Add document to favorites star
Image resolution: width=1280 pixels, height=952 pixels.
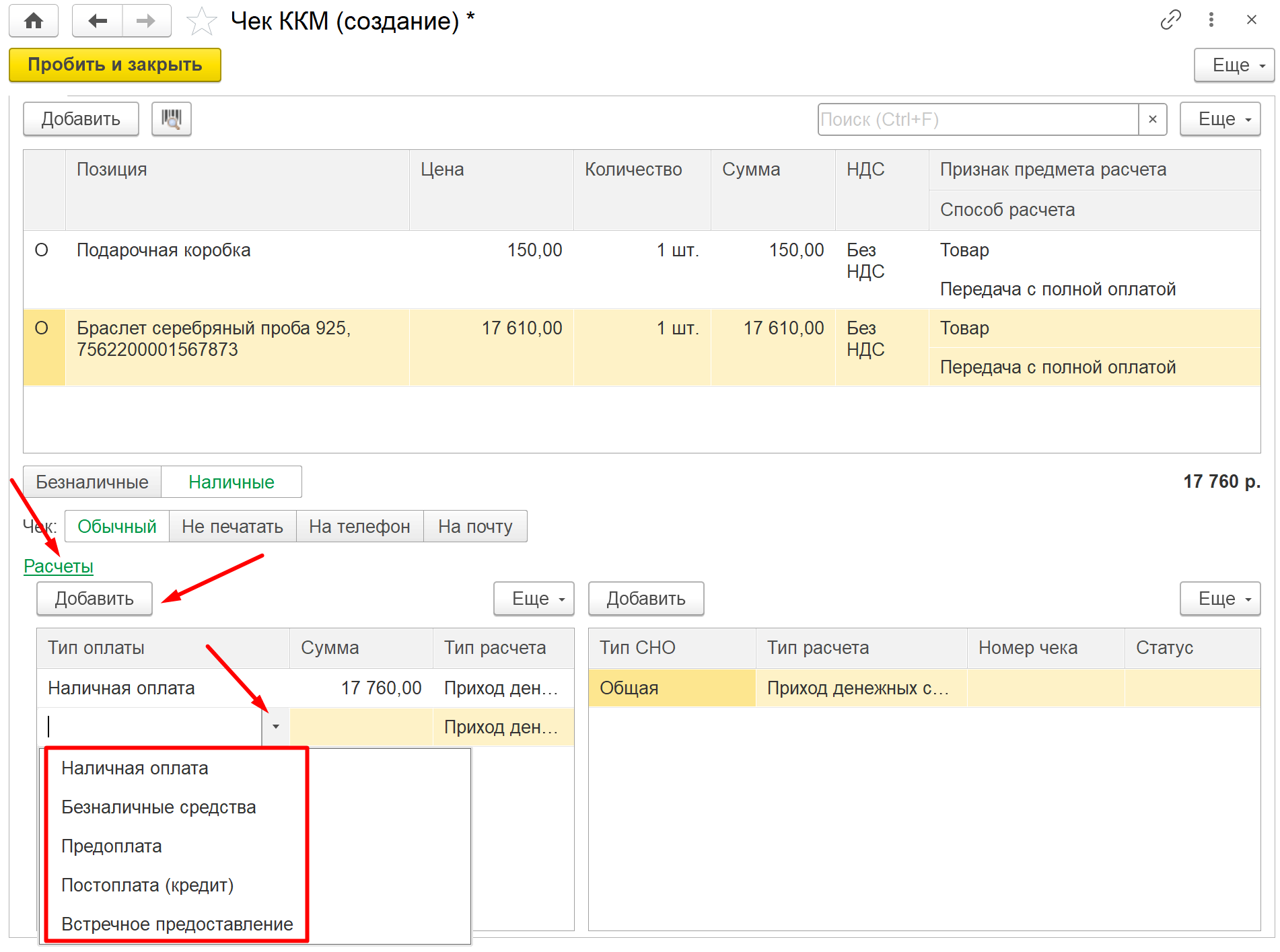click(x=201, y=22)
